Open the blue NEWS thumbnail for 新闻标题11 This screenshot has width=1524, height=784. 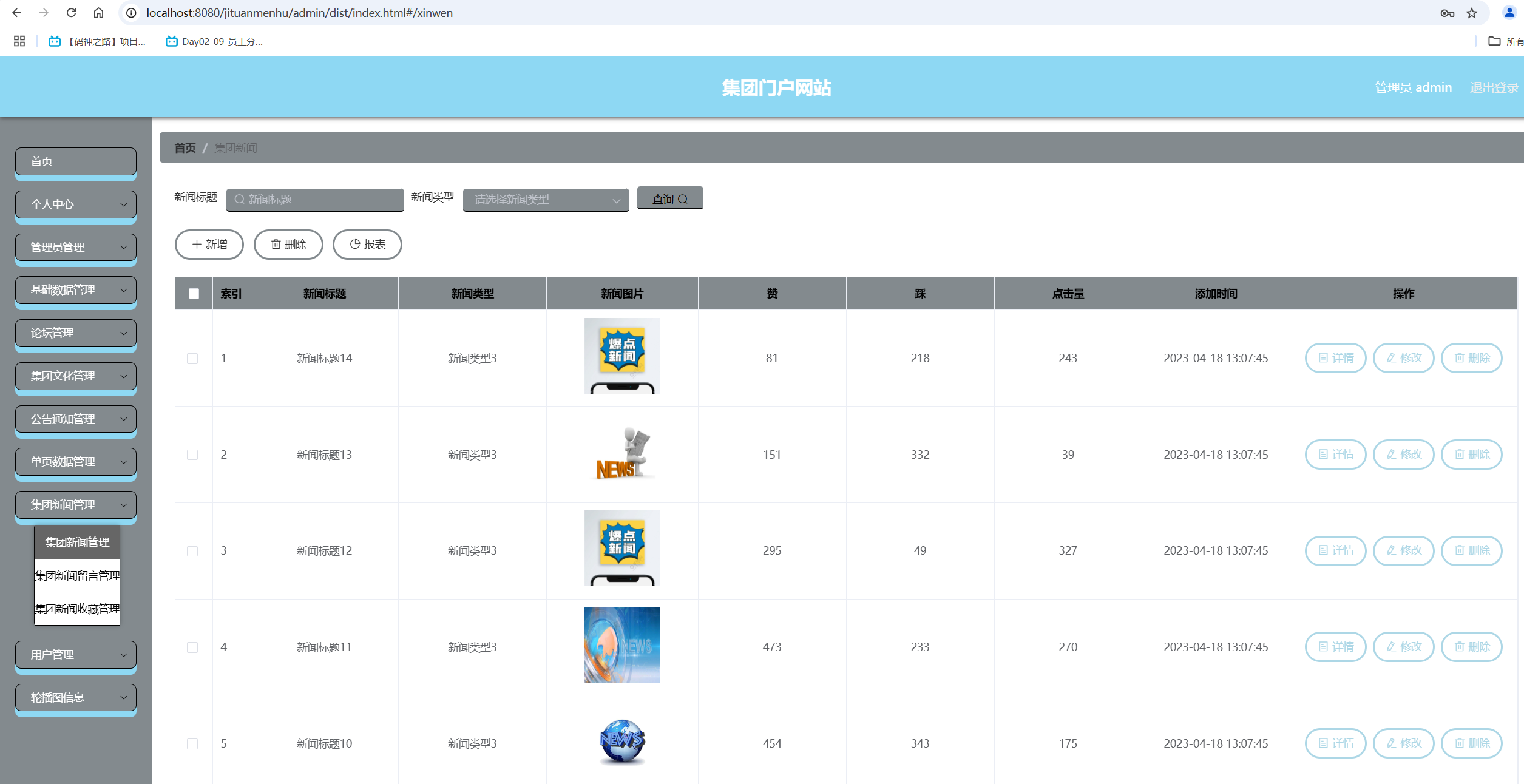[x=622, y=644]
